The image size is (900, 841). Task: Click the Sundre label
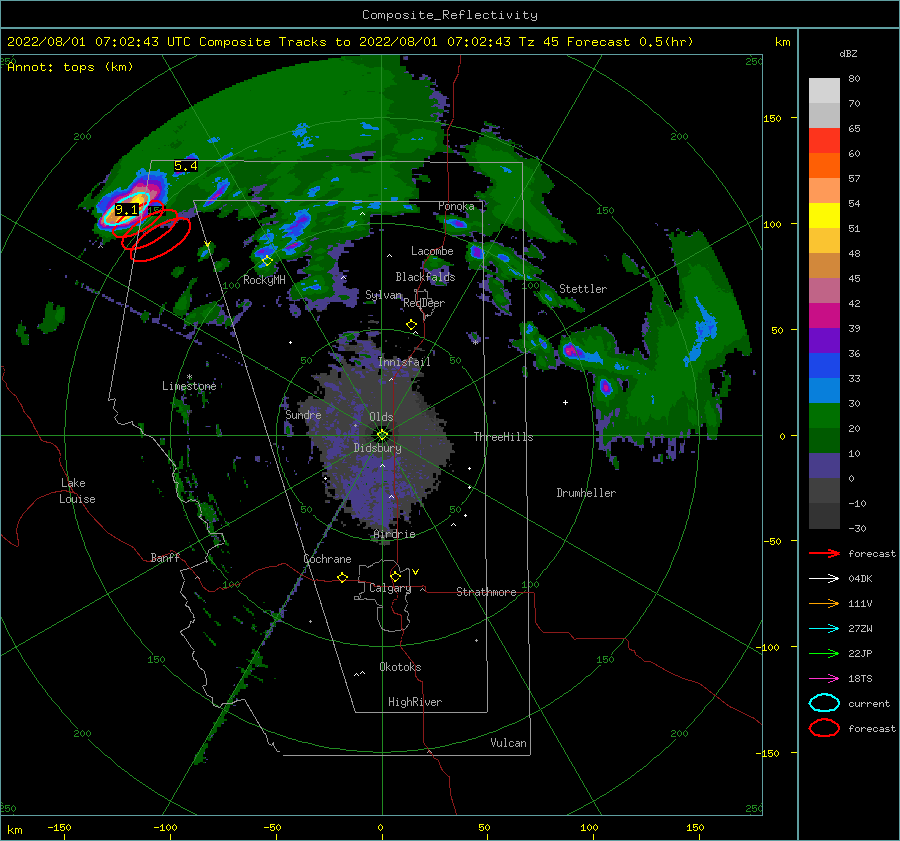click(303, 415)
